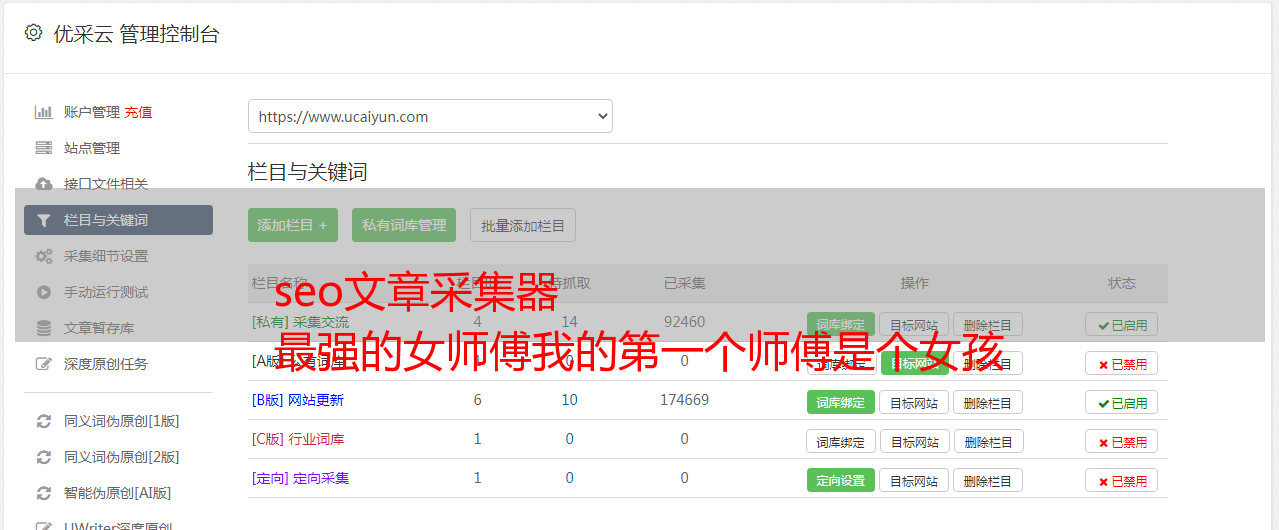Image resolution: width=1279 pixels, height=530 pixels.
Task: Open 站点管理 via its server icon
Action: (x=43, y=148)
